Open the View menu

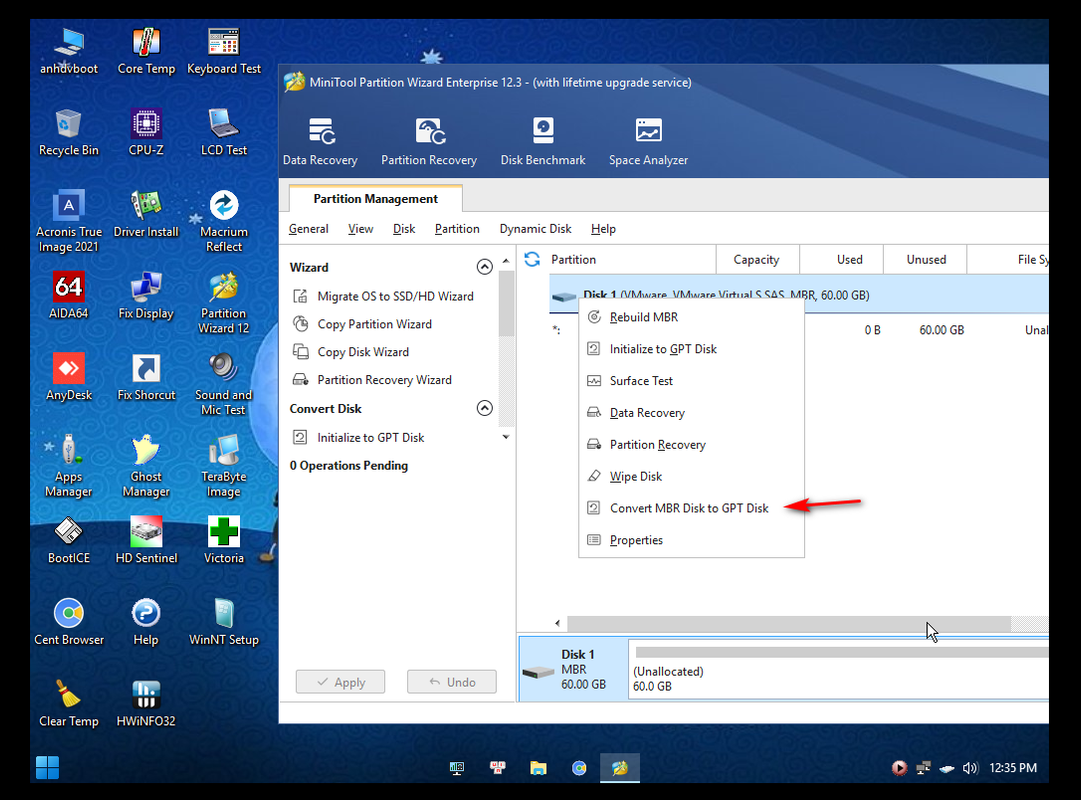pyautogui.click(x=361, y=229)
